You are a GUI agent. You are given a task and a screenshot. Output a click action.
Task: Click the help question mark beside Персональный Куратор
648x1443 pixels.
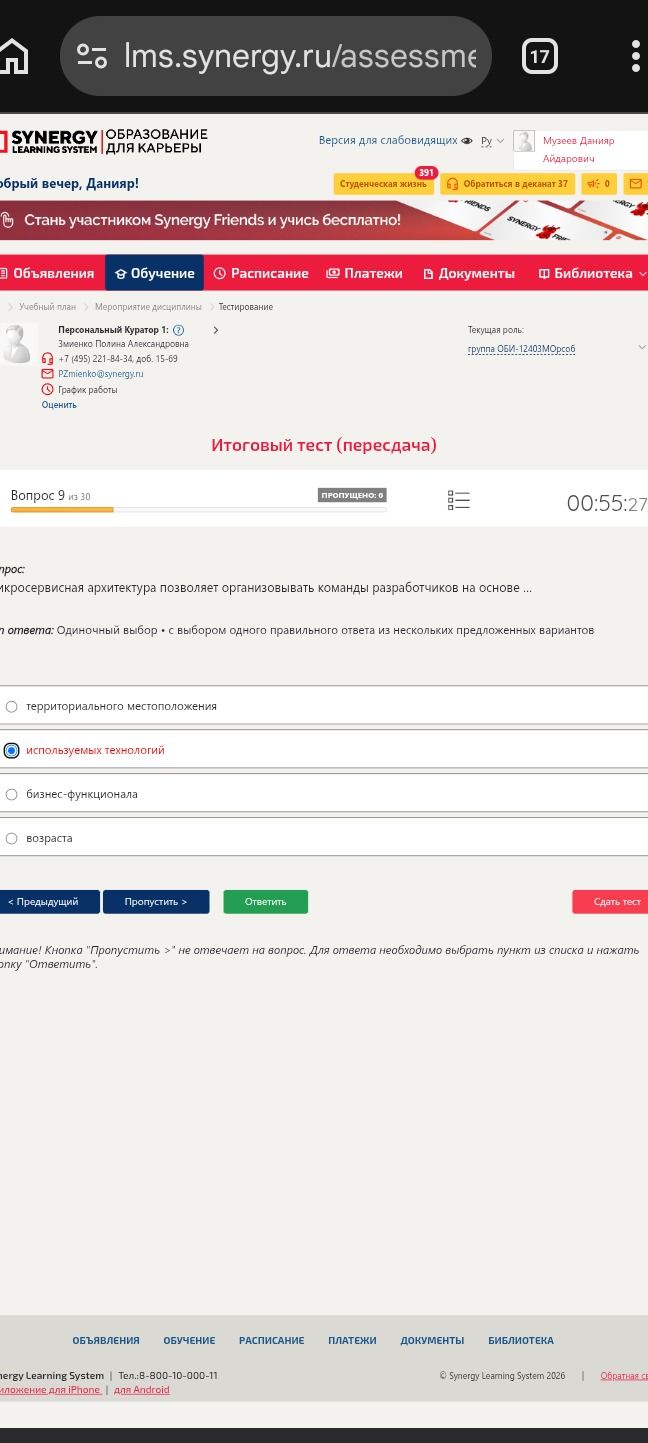178,330
